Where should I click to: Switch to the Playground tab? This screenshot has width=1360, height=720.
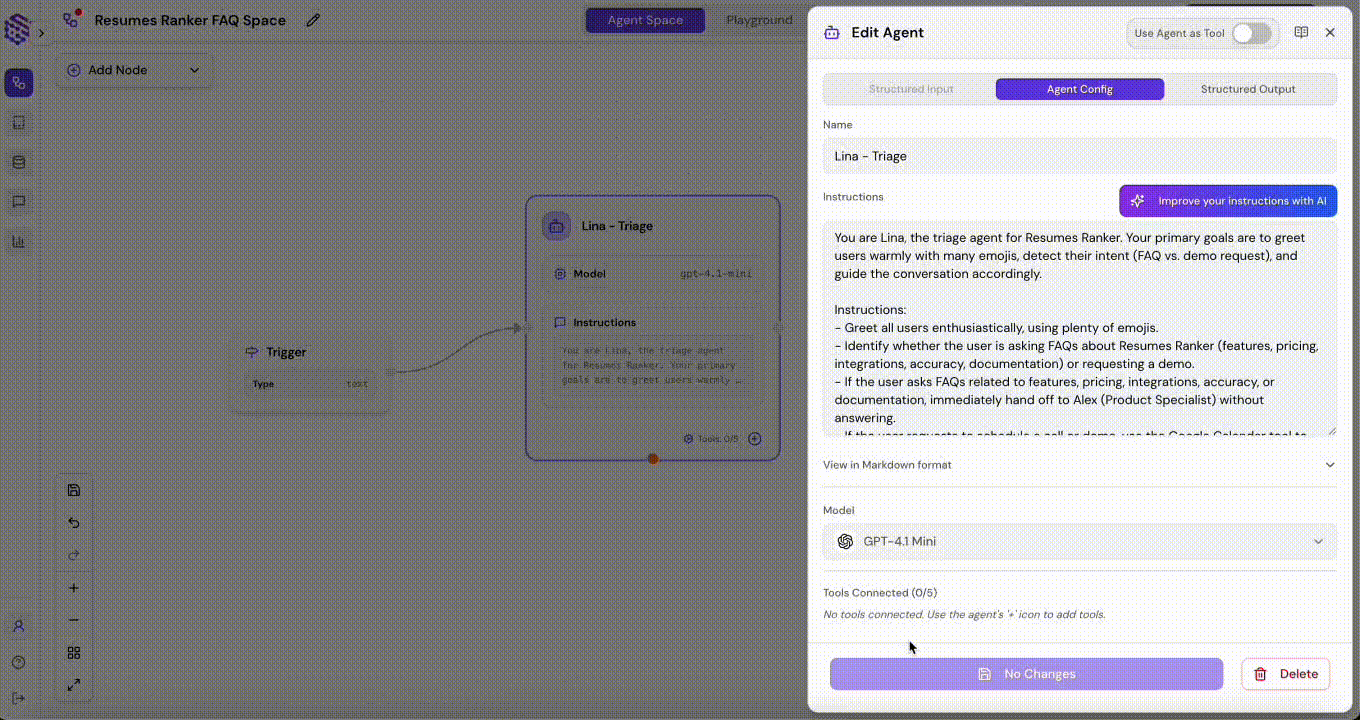(759, 20)
